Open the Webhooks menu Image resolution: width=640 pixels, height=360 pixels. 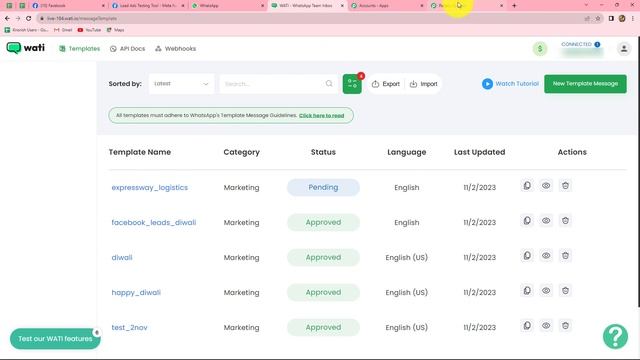point(176,49)
